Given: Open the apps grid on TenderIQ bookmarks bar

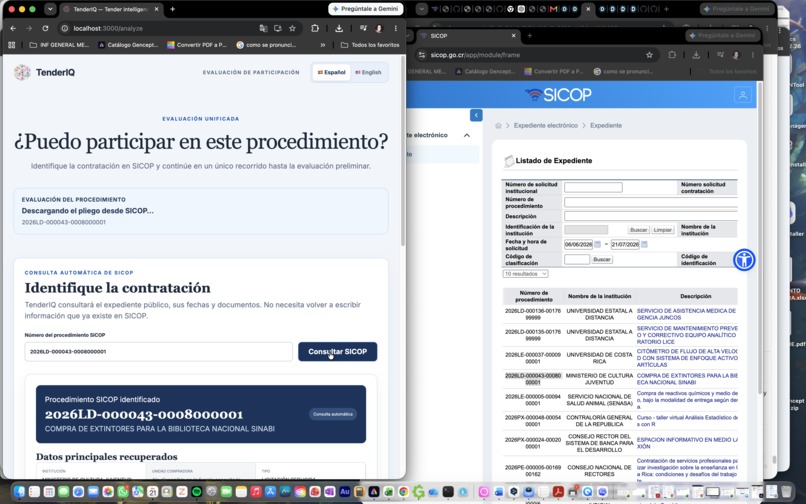Looking at the screenshot, I should pos(11,45).
